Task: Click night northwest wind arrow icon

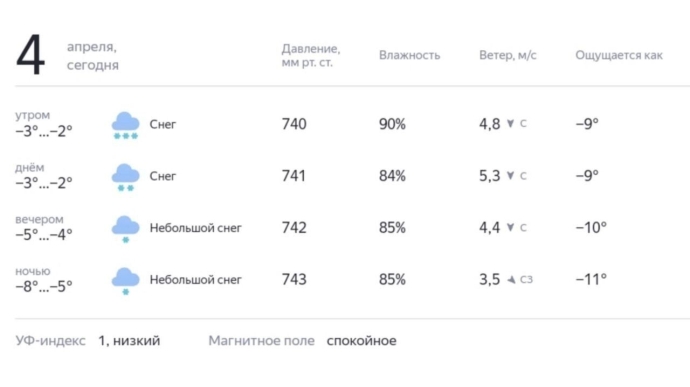Action: point(511,280)
